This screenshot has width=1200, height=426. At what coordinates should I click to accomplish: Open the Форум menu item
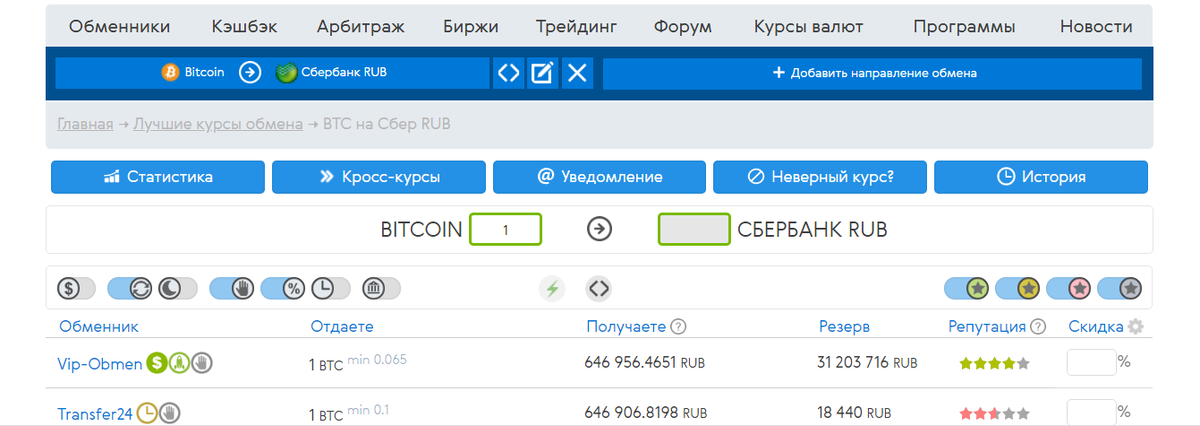coord(683,26)
